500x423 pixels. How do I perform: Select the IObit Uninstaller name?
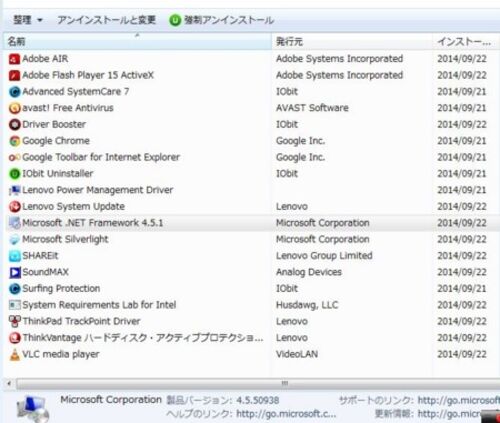click(x=58, y=174)
